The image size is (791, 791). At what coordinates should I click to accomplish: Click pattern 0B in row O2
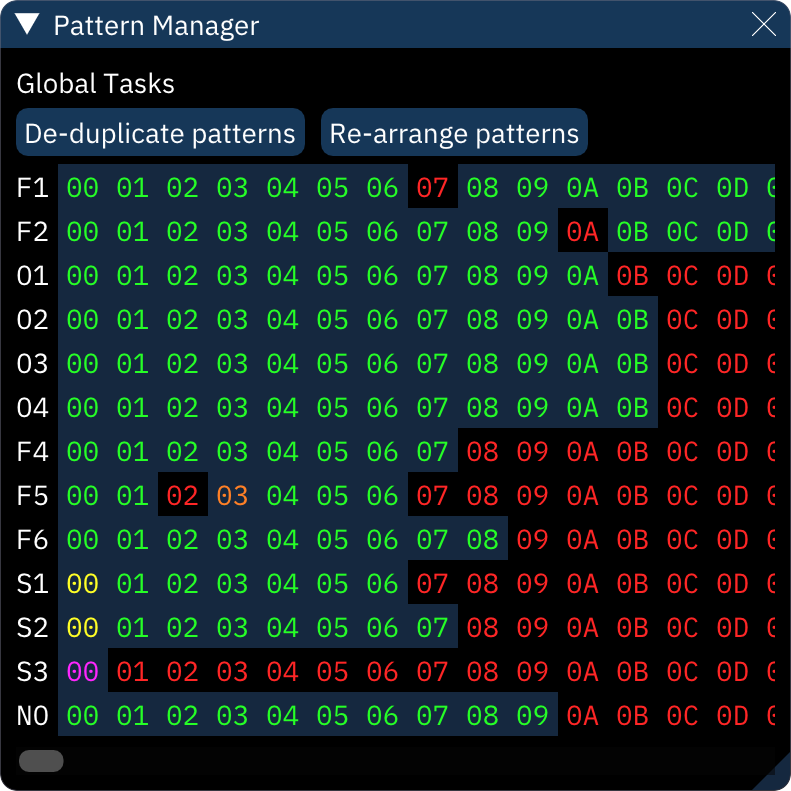pyautogui.click(x=632, y=320)
